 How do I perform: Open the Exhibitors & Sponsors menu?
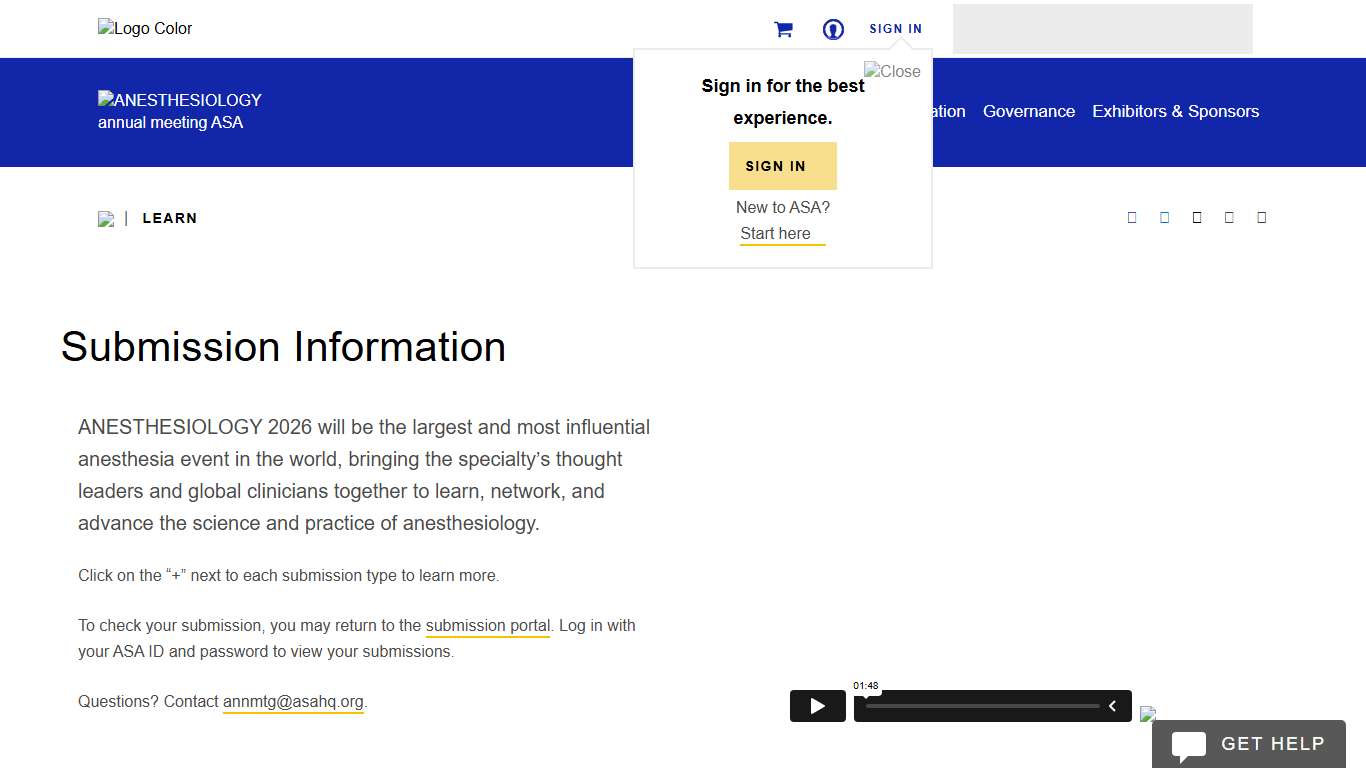pyautogui.click(x=1175, y=112)
